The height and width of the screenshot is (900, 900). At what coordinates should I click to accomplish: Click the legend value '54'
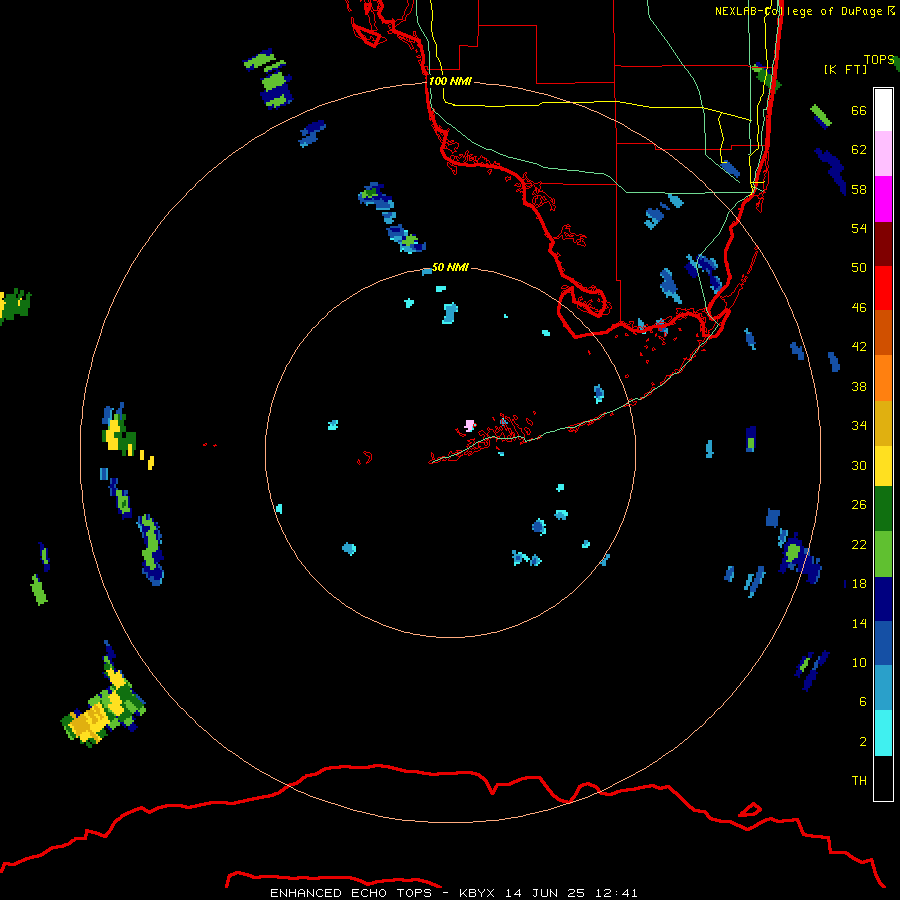(859, 228)
